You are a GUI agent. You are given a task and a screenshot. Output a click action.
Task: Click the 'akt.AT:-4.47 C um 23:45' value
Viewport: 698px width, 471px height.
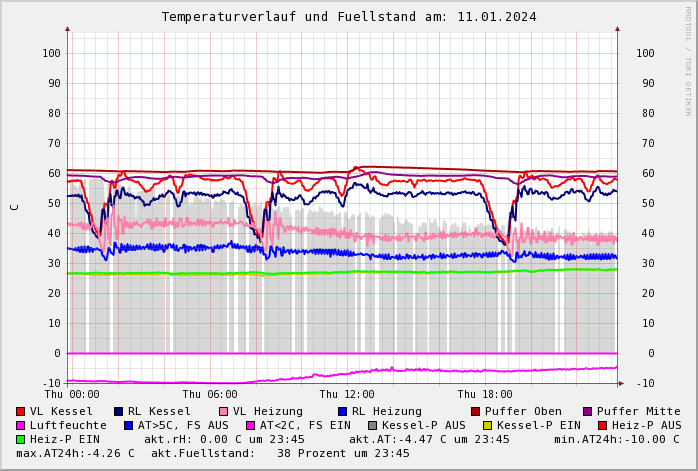point(429,439)
